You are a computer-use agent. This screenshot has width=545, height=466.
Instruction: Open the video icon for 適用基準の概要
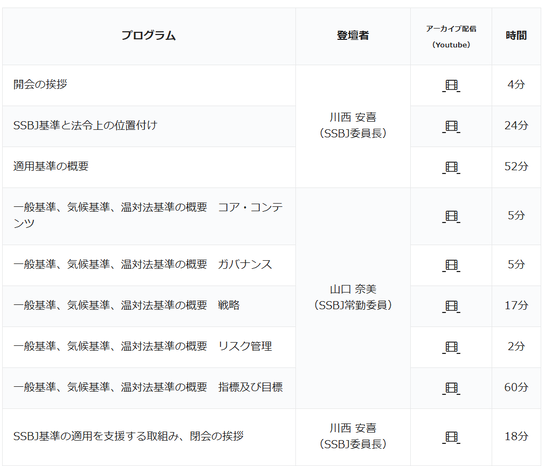pyautogui.click(x=451, y=167)
